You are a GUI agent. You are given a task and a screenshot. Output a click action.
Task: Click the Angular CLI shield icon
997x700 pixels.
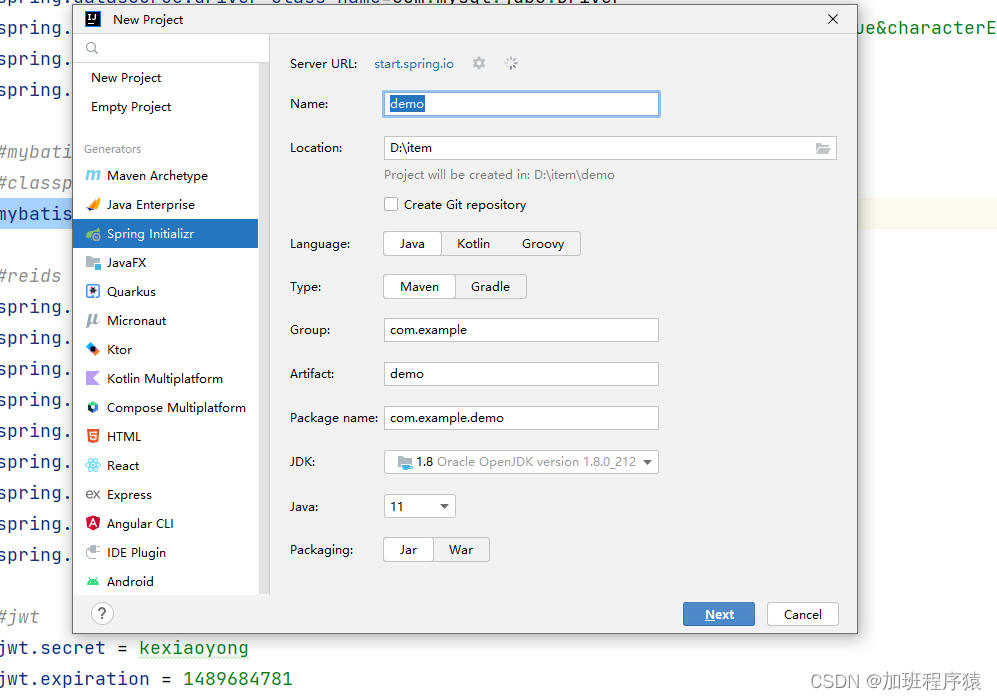click(93, 523)
